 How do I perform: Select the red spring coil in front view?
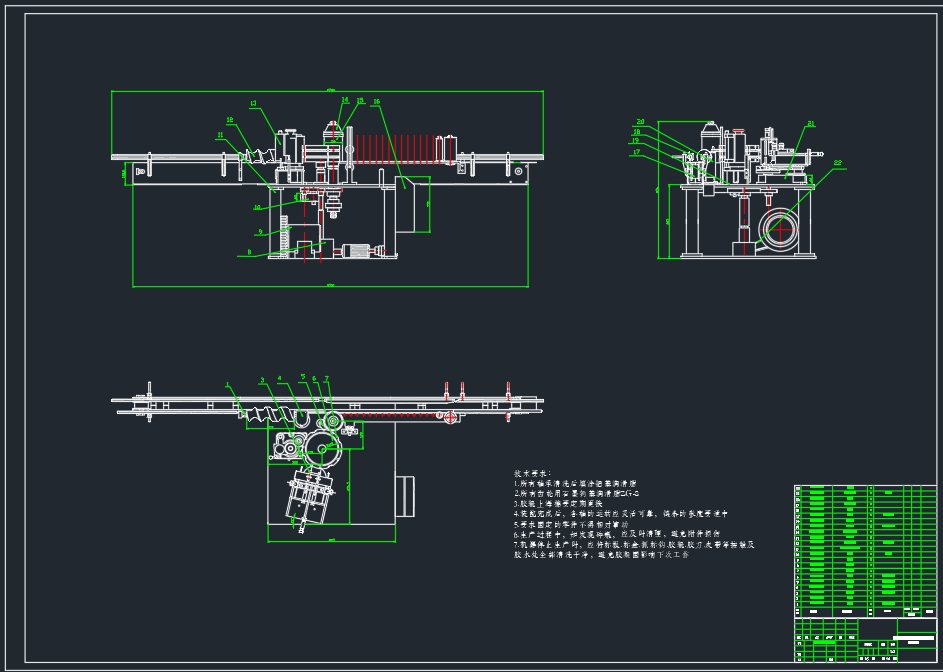click(x=395, y=149)
